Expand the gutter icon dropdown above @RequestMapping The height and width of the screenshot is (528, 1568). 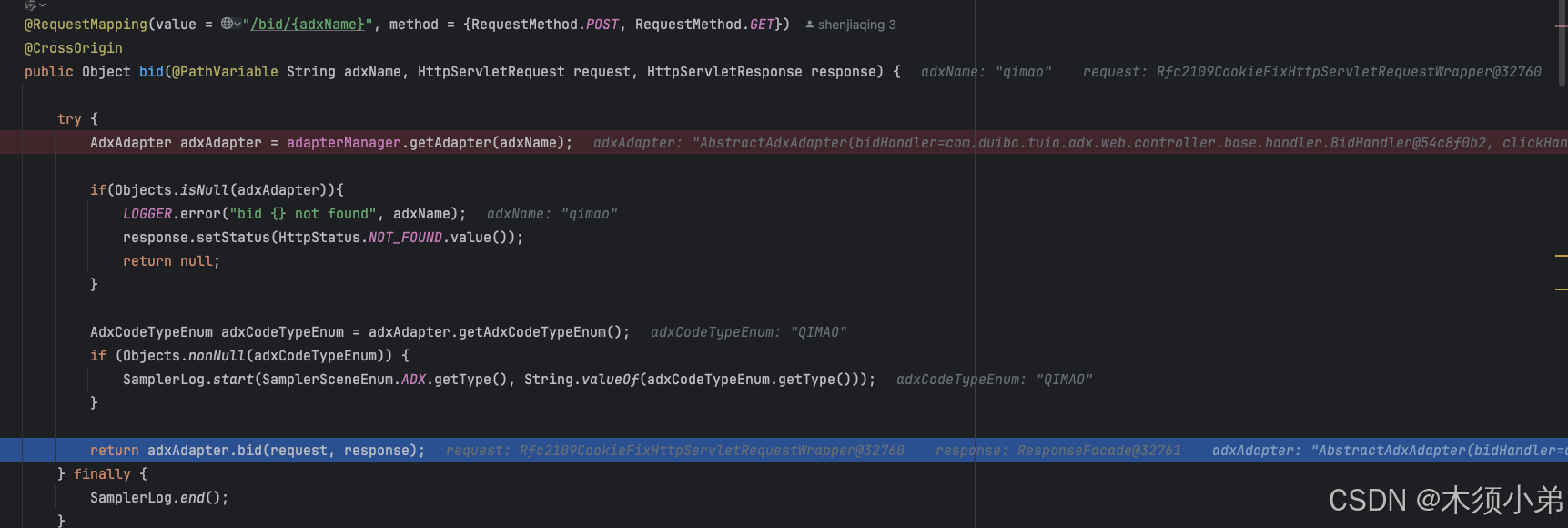tap(35, 5)
